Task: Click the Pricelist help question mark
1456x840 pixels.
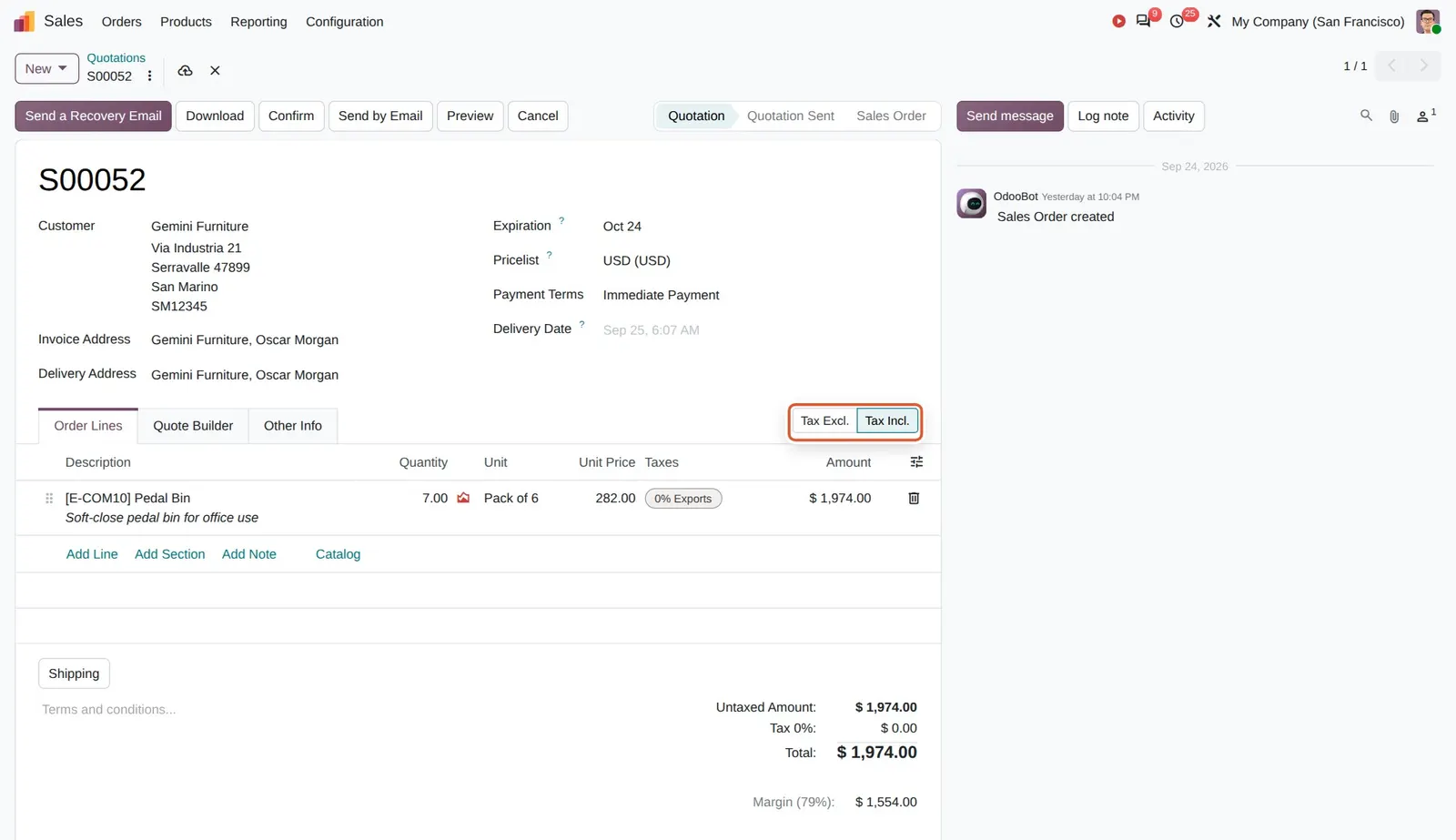Action: click(x=549, y=255)
